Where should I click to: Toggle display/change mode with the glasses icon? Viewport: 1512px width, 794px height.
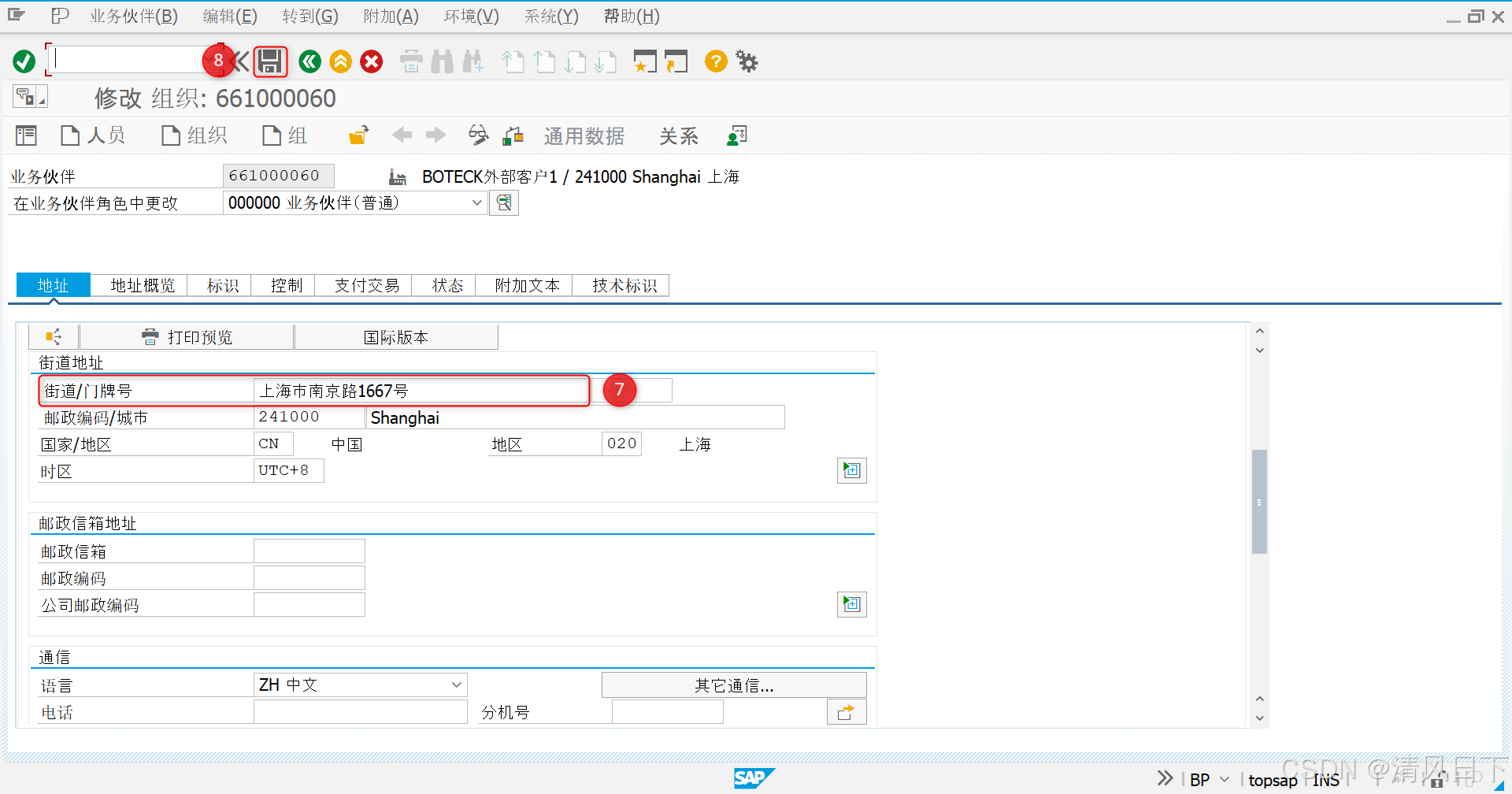[477, 135]
